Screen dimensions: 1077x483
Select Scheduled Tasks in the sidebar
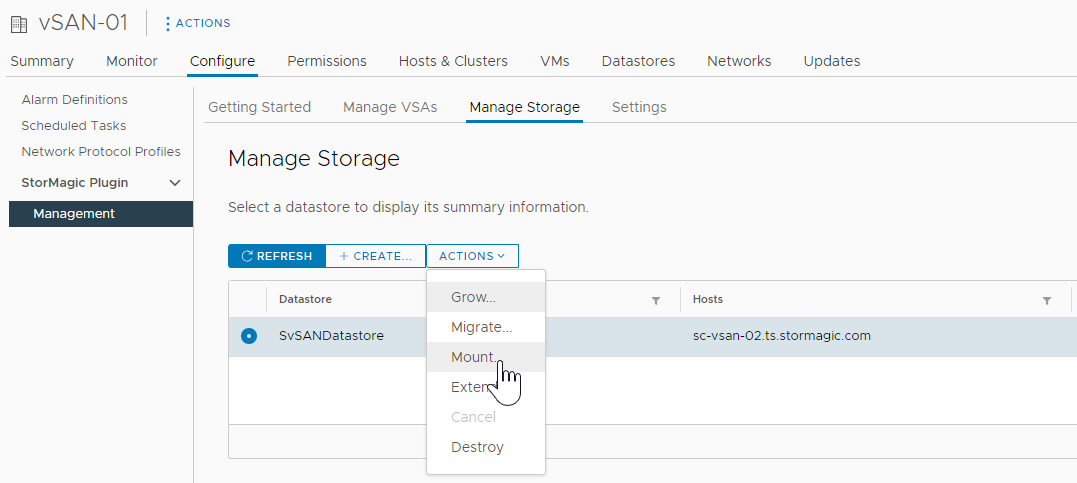click(73, 126)
